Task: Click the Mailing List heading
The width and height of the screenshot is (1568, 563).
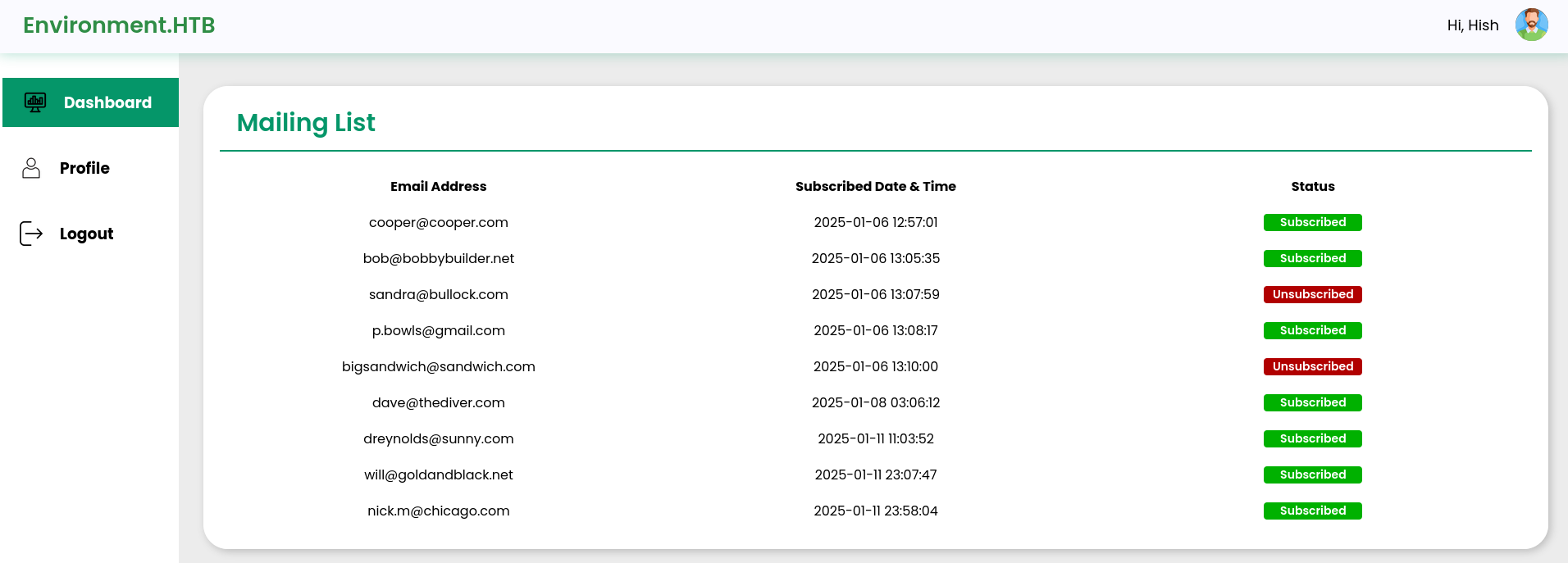Action: click(x=306, y=123)
